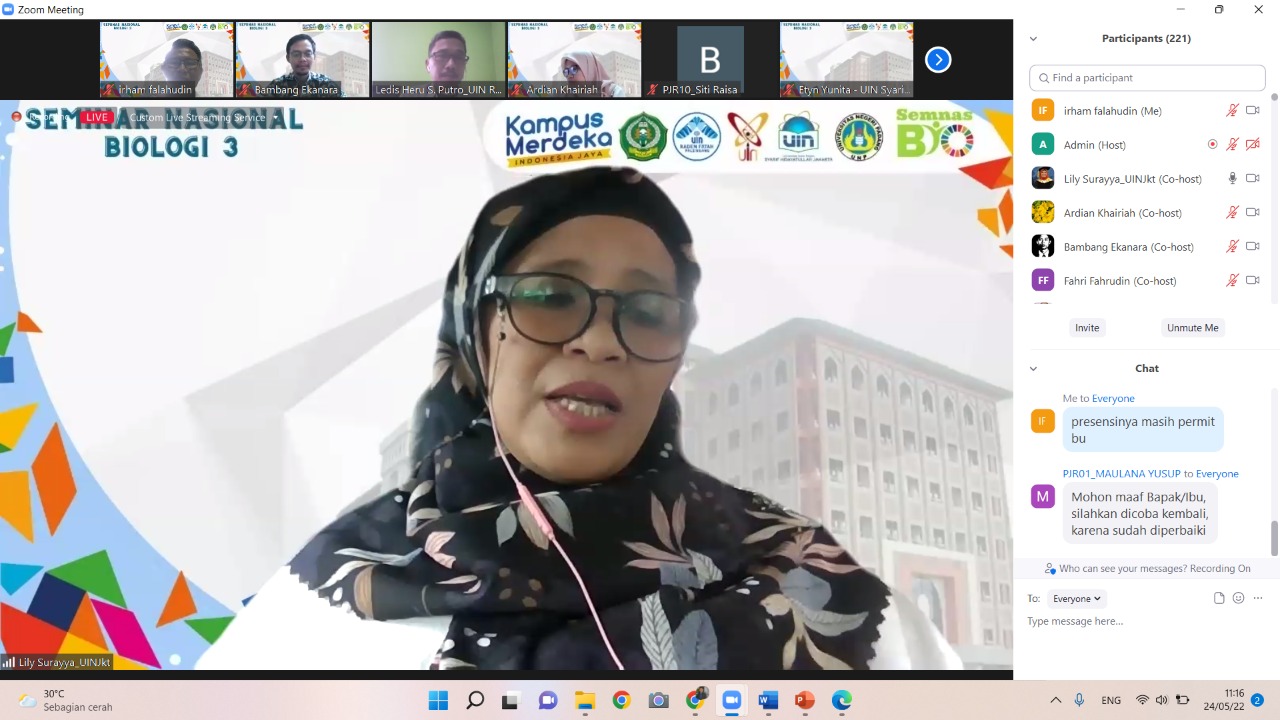Click the 'Lily Surayya_UINJkt' speaker name label
The image size is (1280, 720).
(64, 662)
